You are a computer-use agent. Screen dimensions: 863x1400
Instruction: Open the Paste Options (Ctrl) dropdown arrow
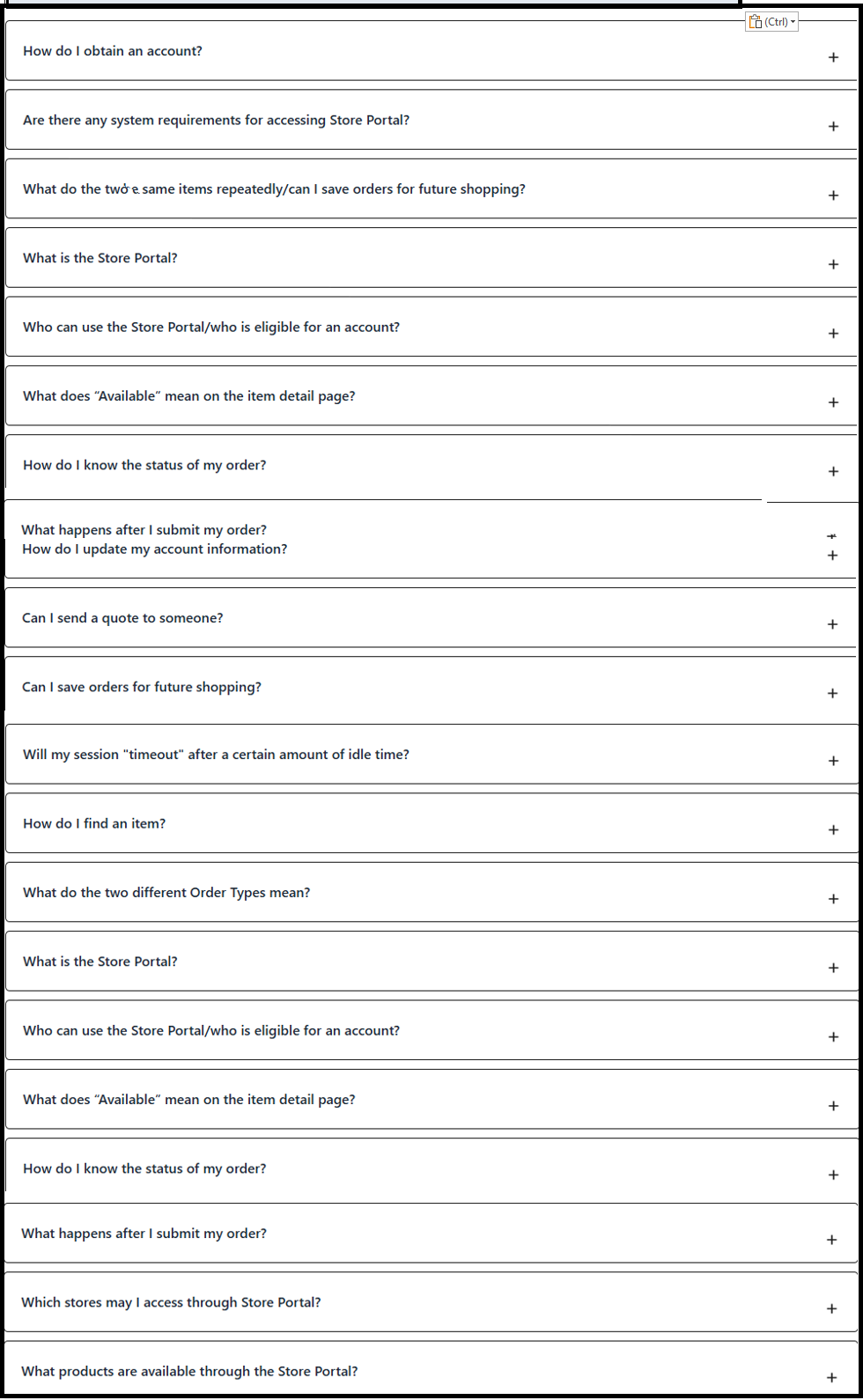pos(793,22)
